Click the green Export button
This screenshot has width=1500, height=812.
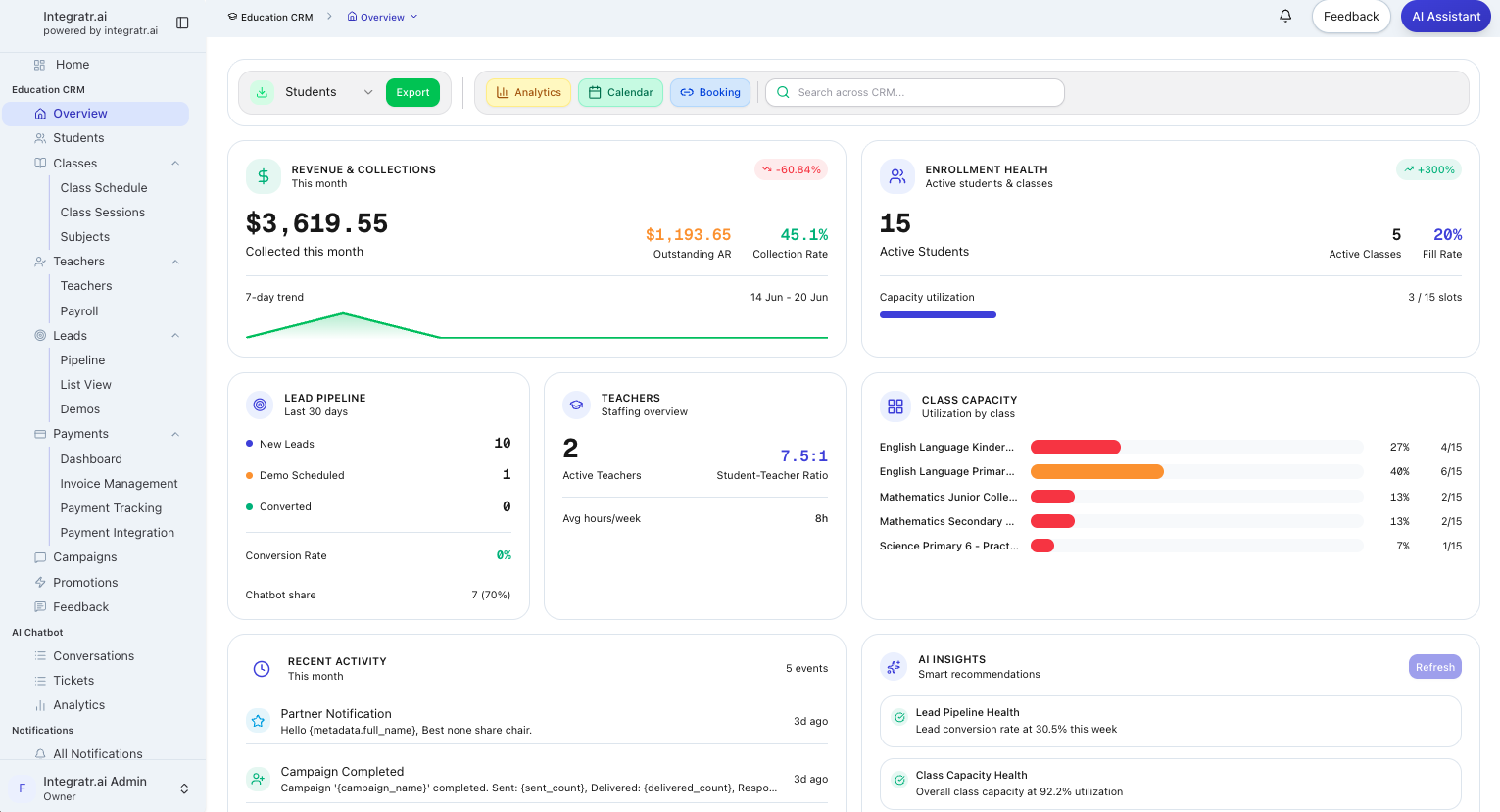pyautogui.click(x=412, y=92)
